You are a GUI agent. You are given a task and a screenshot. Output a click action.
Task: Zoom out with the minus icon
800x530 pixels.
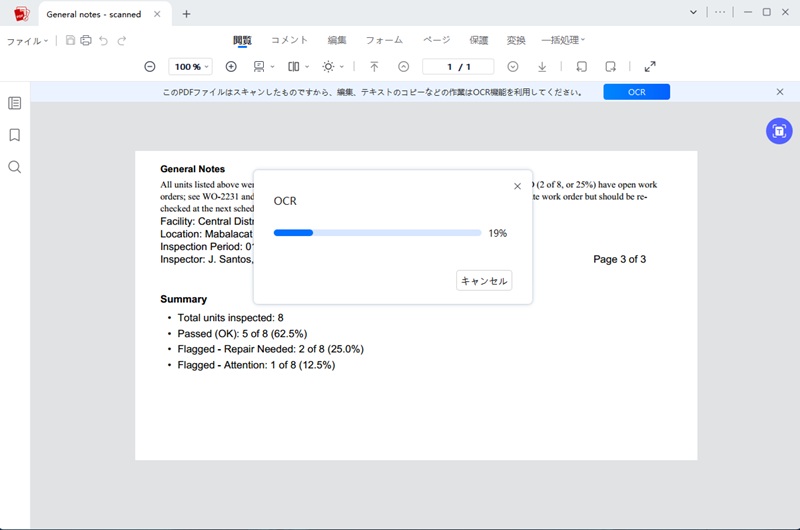[x=149, y=66]
